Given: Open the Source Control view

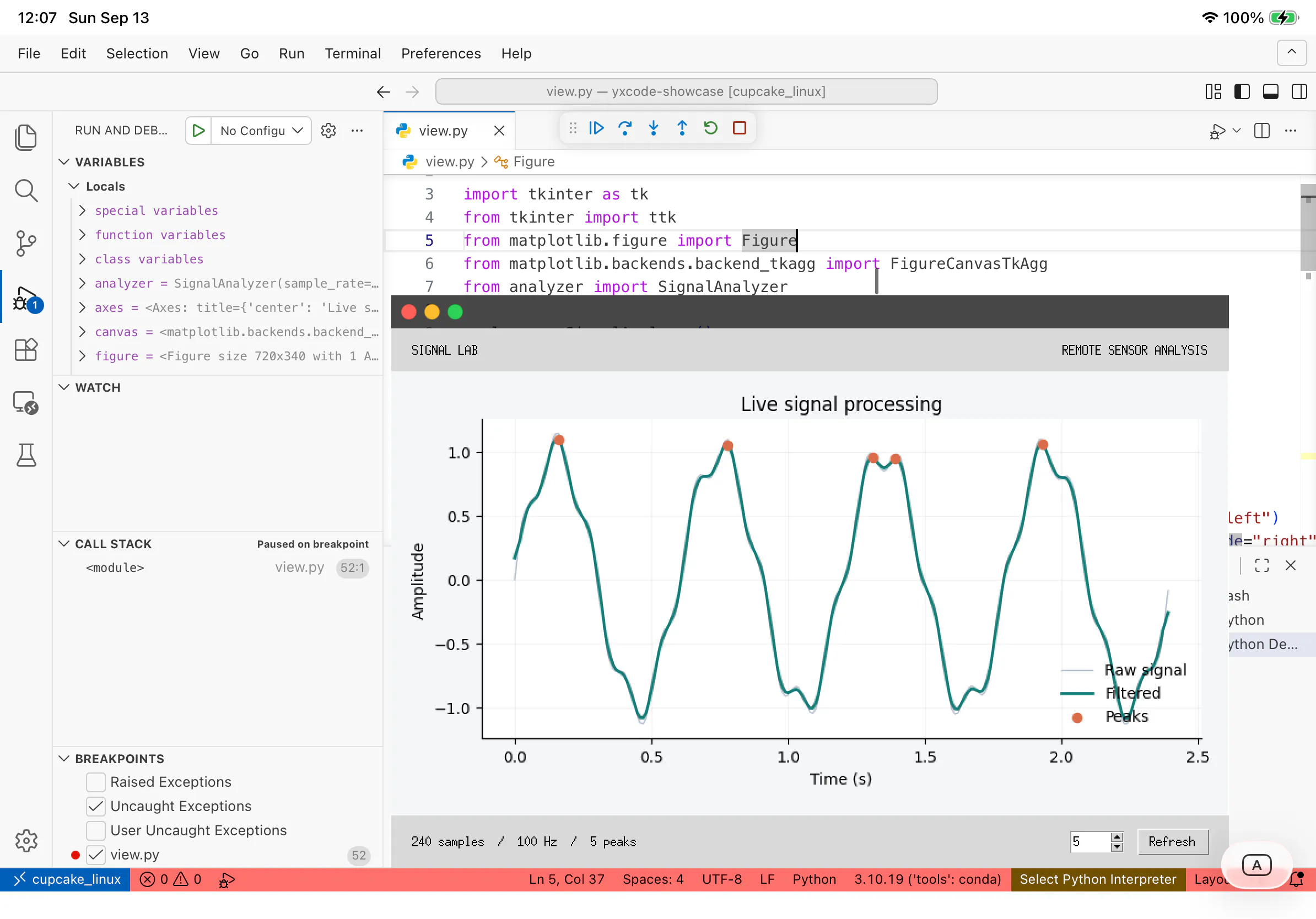Looking at the screenshot, I should click(26, 244).
